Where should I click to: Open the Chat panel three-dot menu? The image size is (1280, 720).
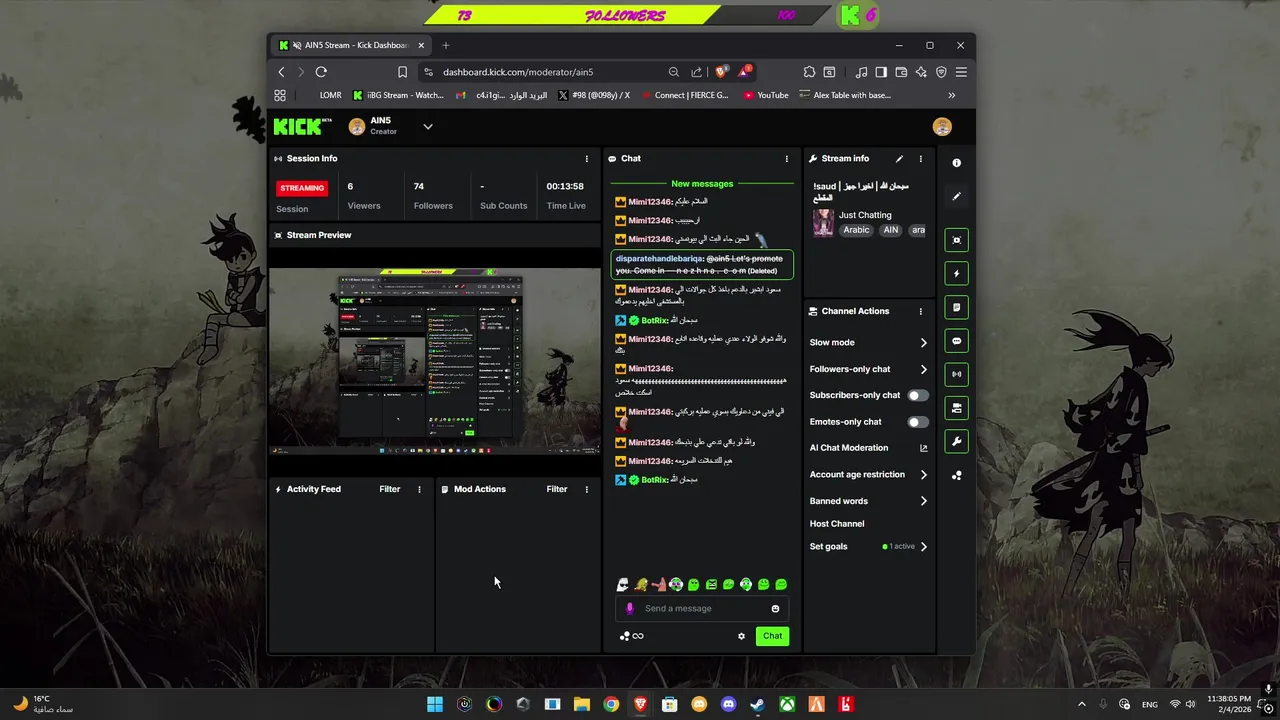click(786, 158)
